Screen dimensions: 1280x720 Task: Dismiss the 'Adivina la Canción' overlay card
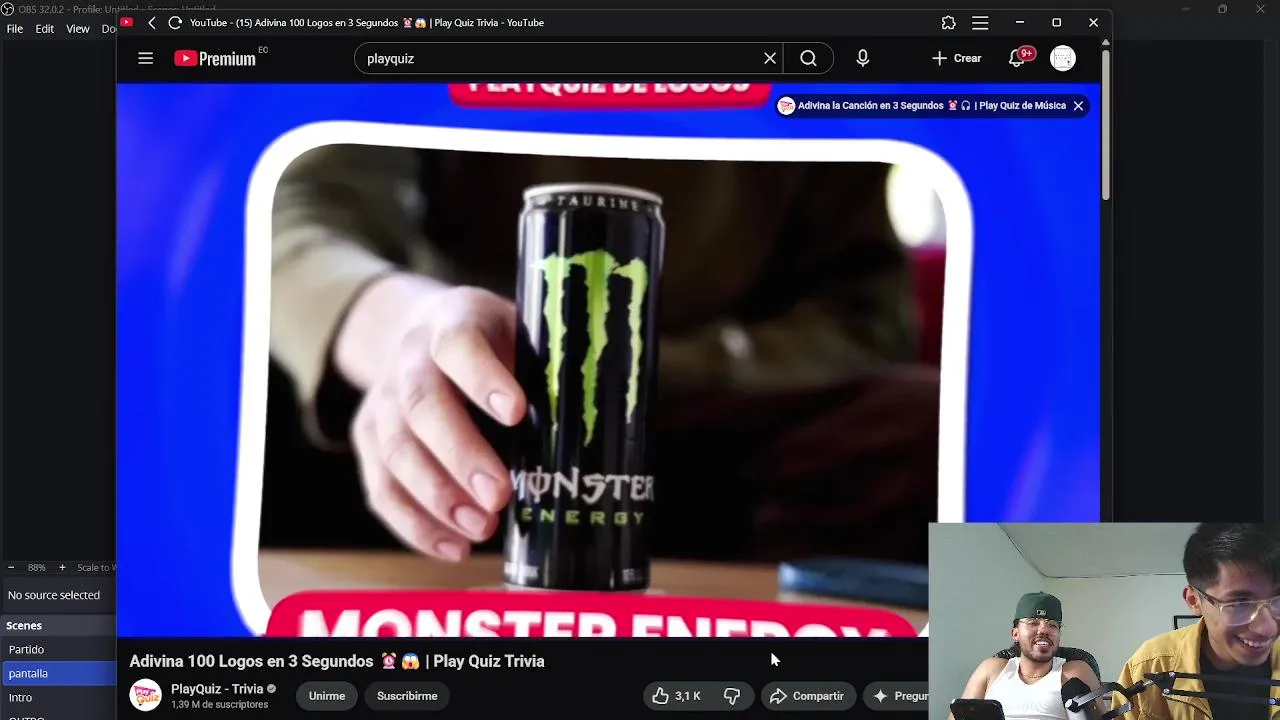click(1078, 106)
